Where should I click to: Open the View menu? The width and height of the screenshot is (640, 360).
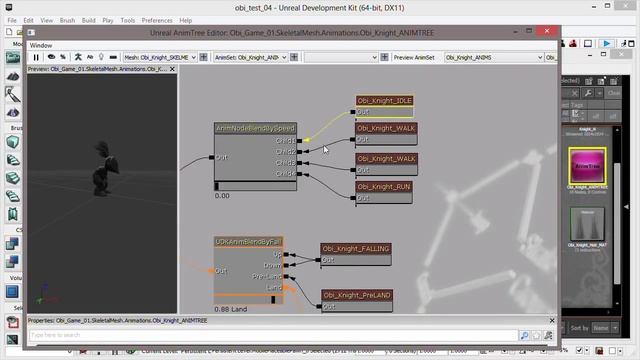pos(47,20)
